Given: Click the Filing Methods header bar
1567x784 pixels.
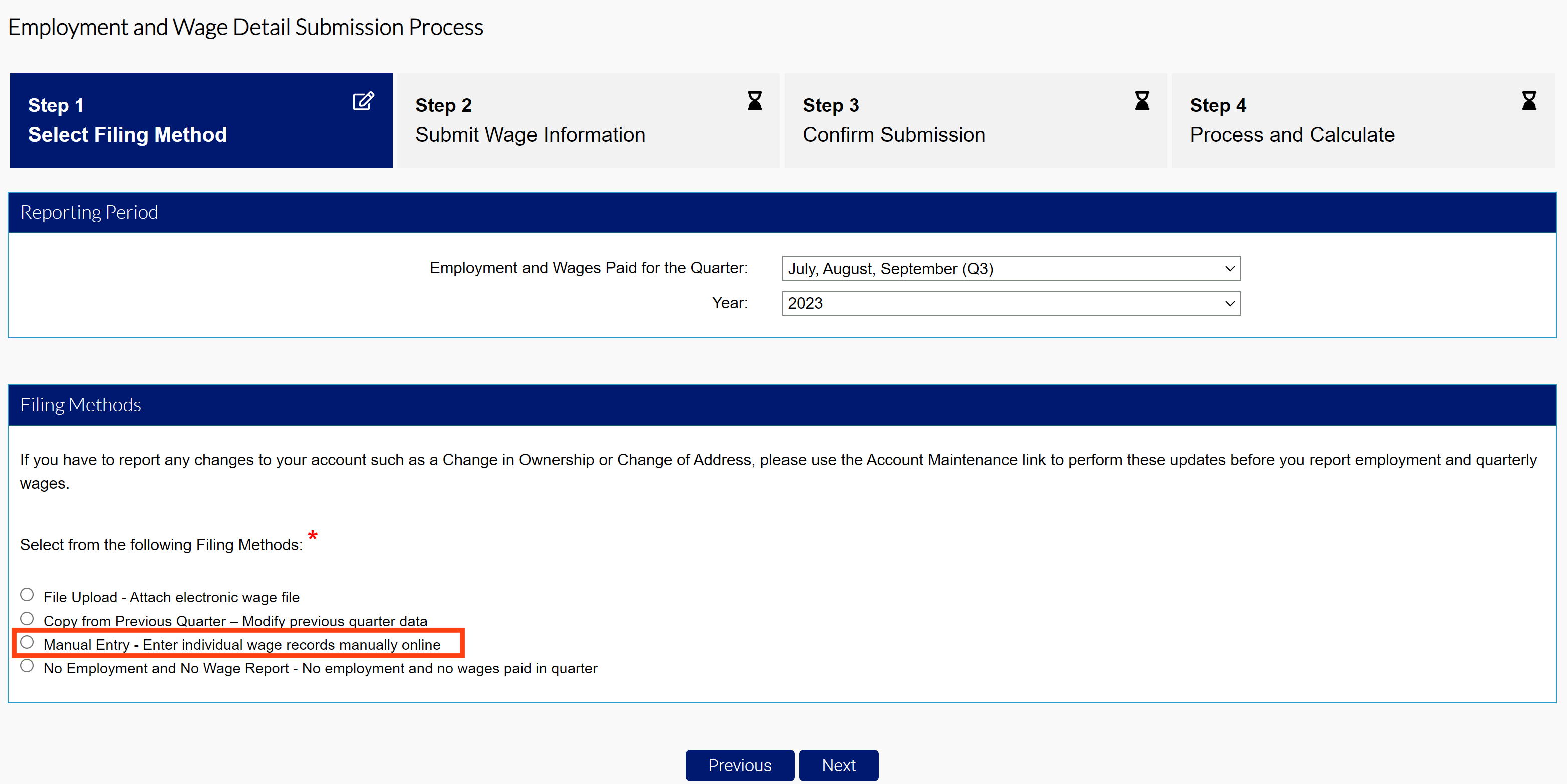Looking at the screenshot, I should 783,404.
